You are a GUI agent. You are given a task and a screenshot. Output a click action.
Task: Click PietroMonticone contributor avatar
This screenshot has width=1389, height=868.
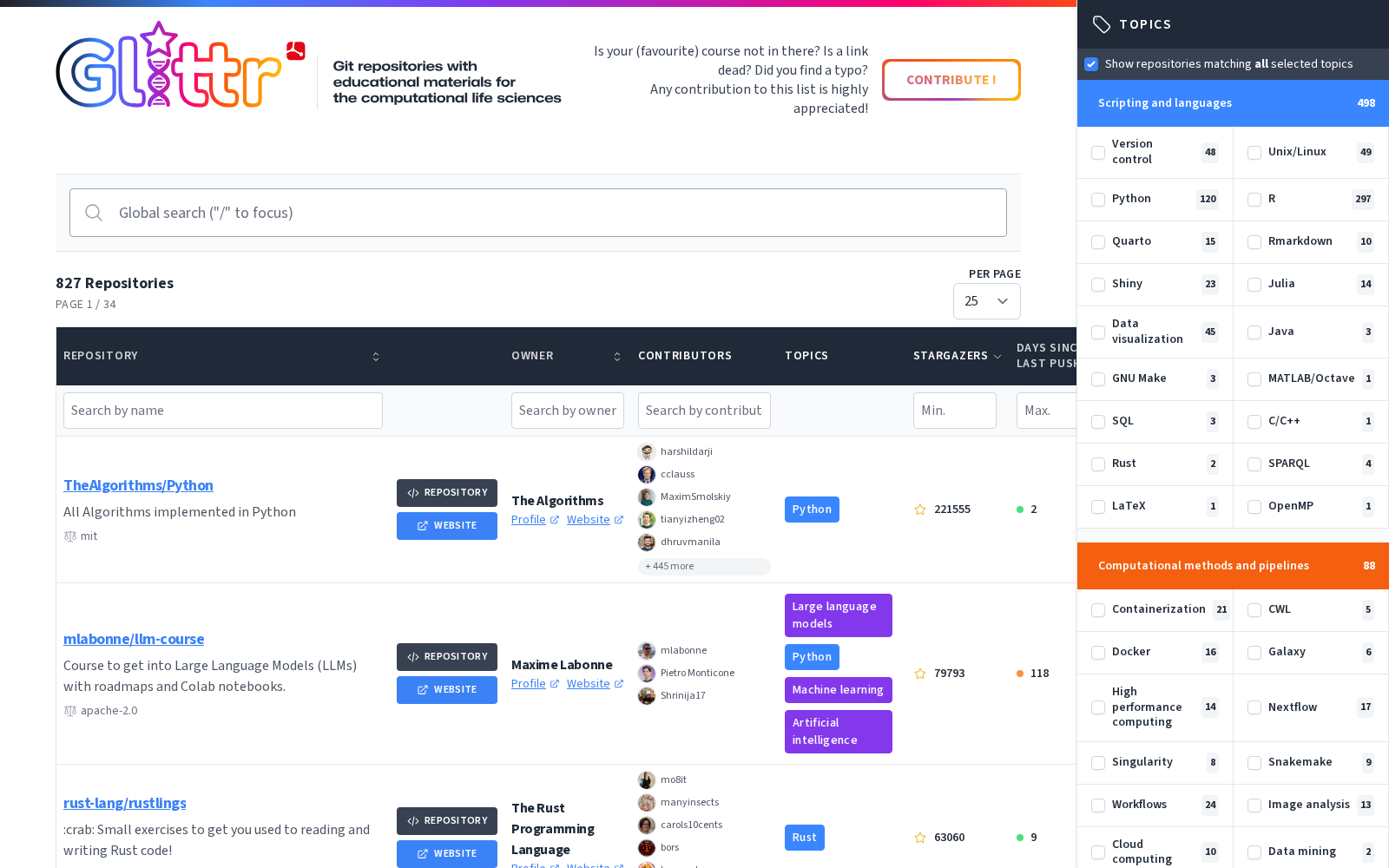(647, 673)
